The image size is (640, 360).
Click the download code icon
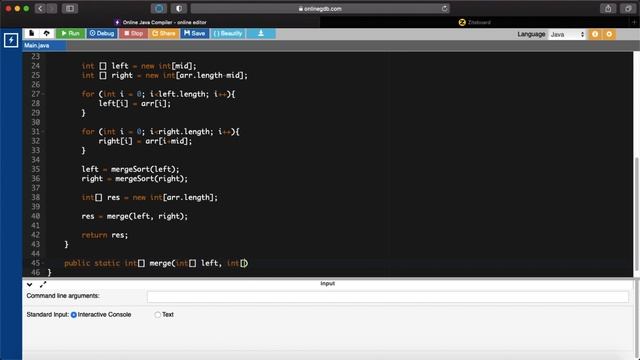pyautogui.click(x=261, y=33)
